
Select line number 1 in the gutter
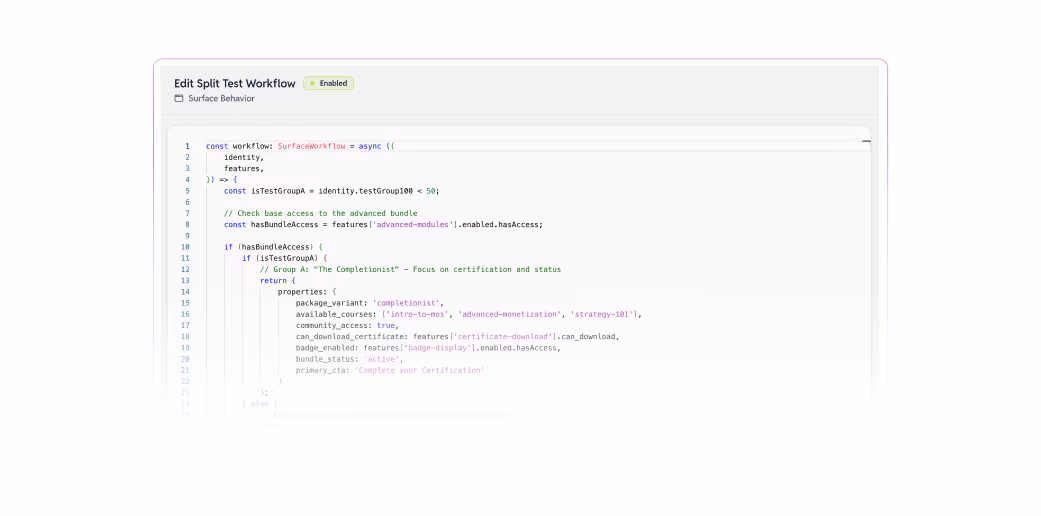coord(187,146)
